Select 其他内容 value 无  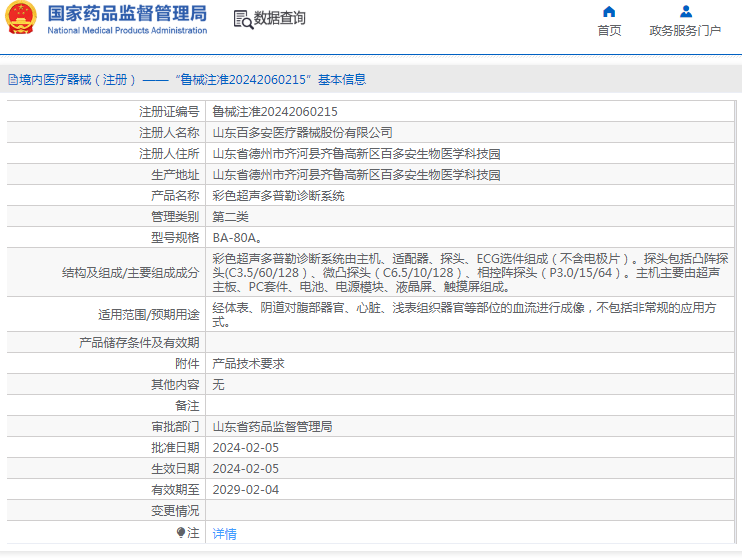(x=218, y=384)
